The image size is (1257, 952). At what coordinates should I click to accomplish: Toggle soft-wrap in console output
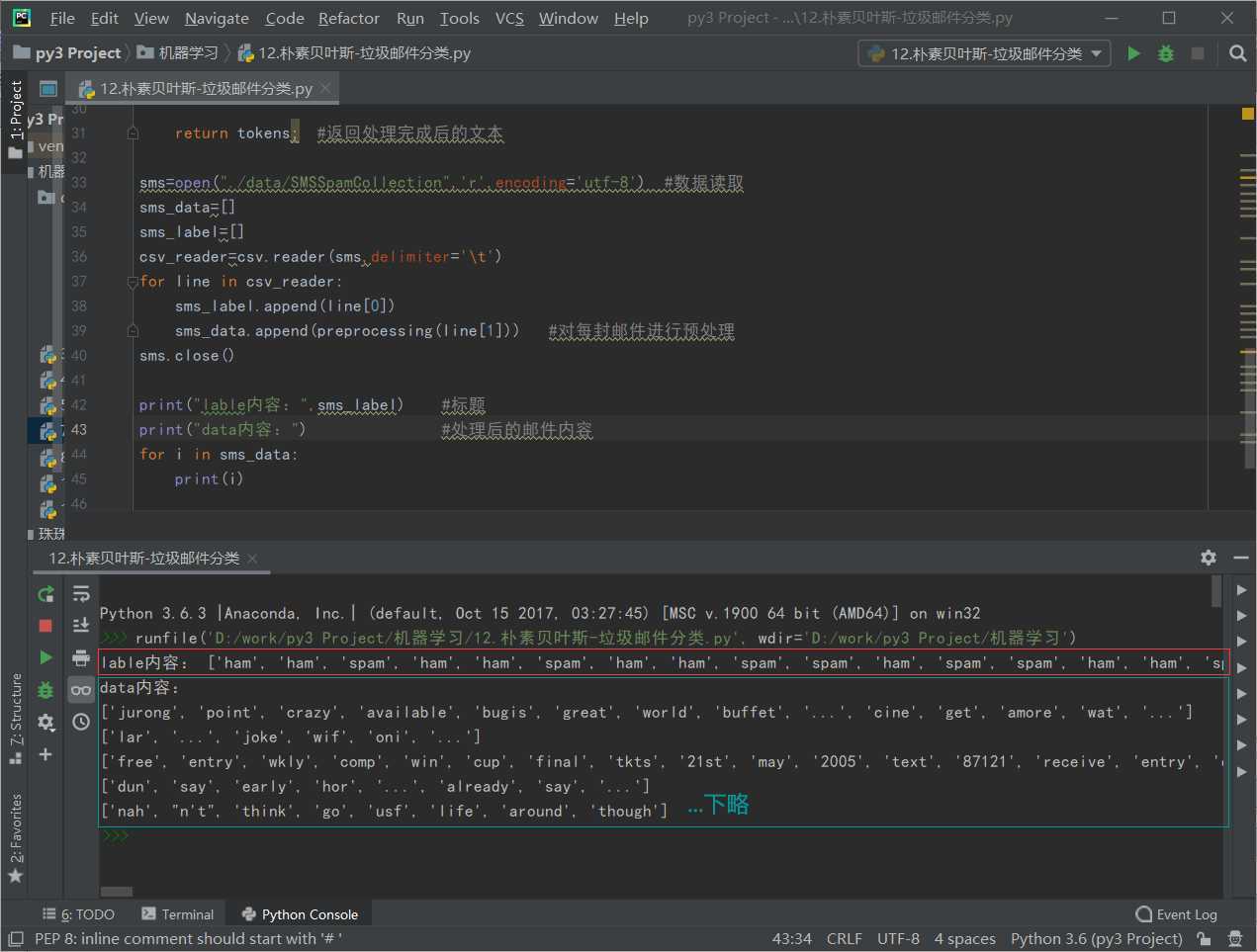(x=81, y=594)
